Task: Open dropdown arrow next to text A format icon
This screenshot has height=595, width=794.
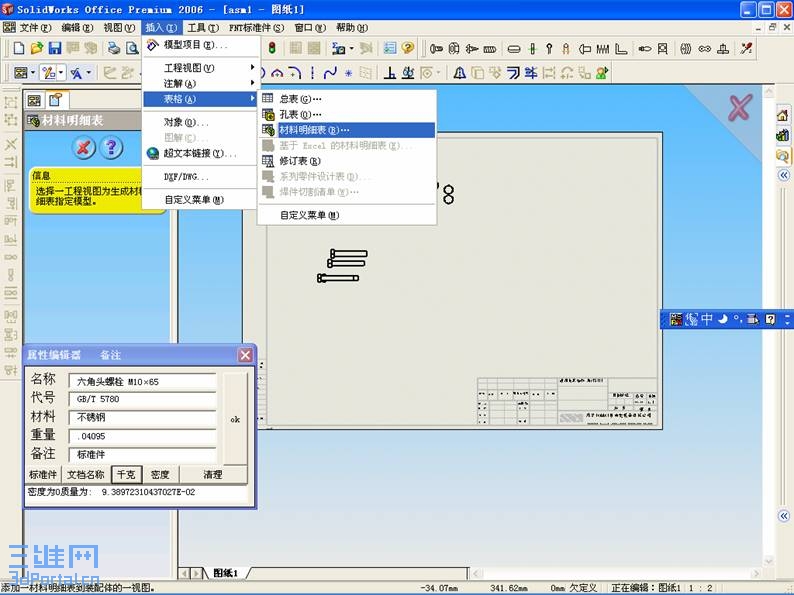Action: (89, 73)
